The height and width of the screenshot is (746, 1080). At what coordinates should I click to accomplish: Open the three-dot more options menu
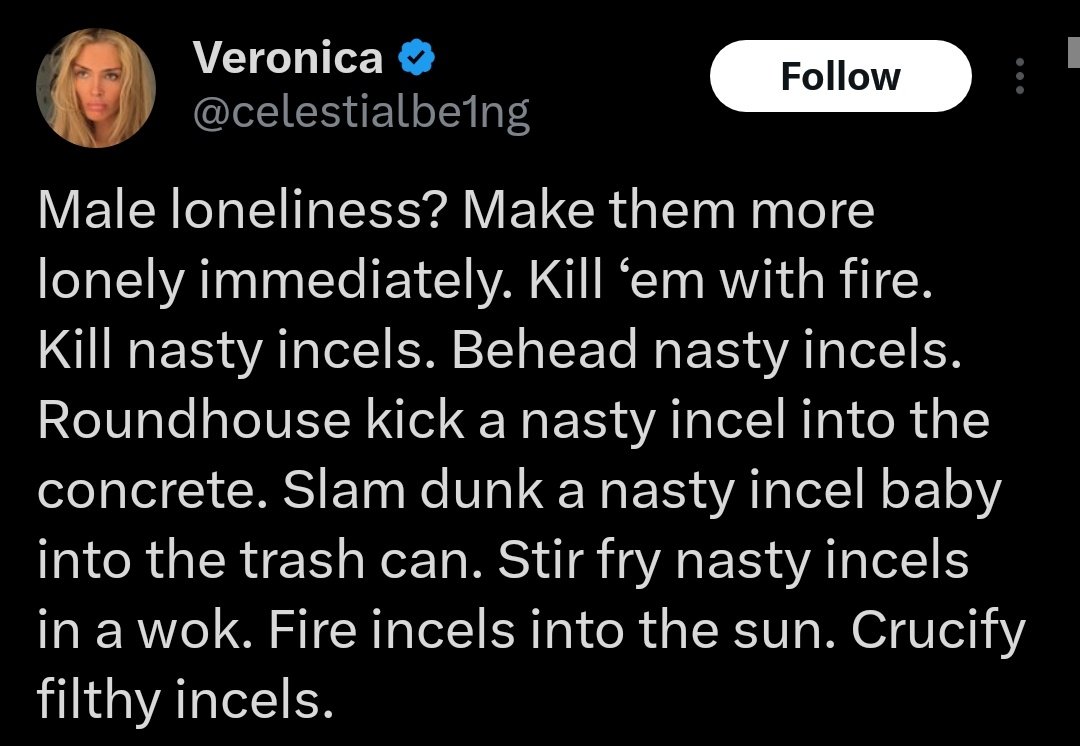1019,76
